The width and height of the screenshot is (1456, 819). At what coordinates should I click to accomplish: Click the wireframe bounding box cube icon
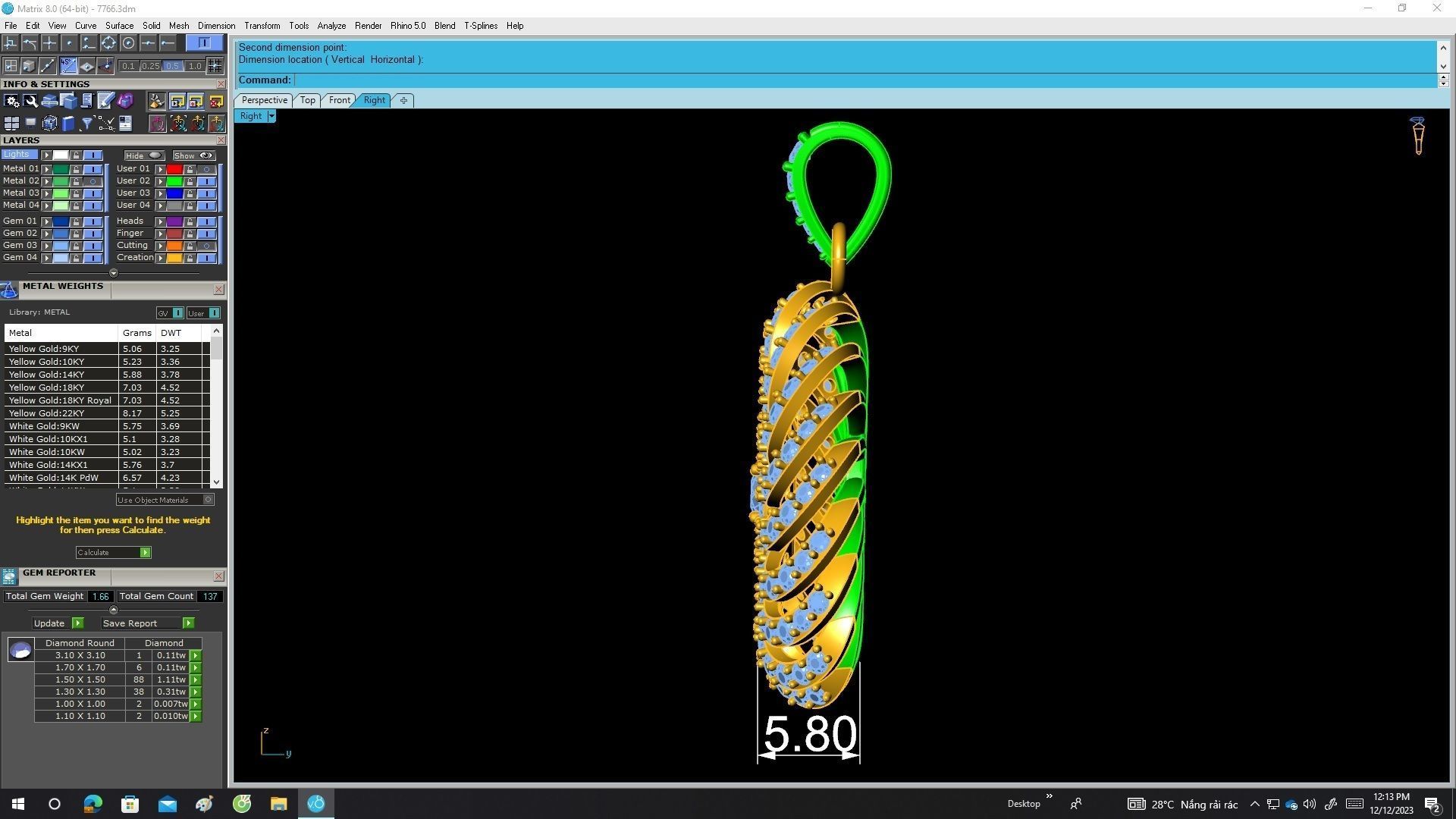(50, 124)
